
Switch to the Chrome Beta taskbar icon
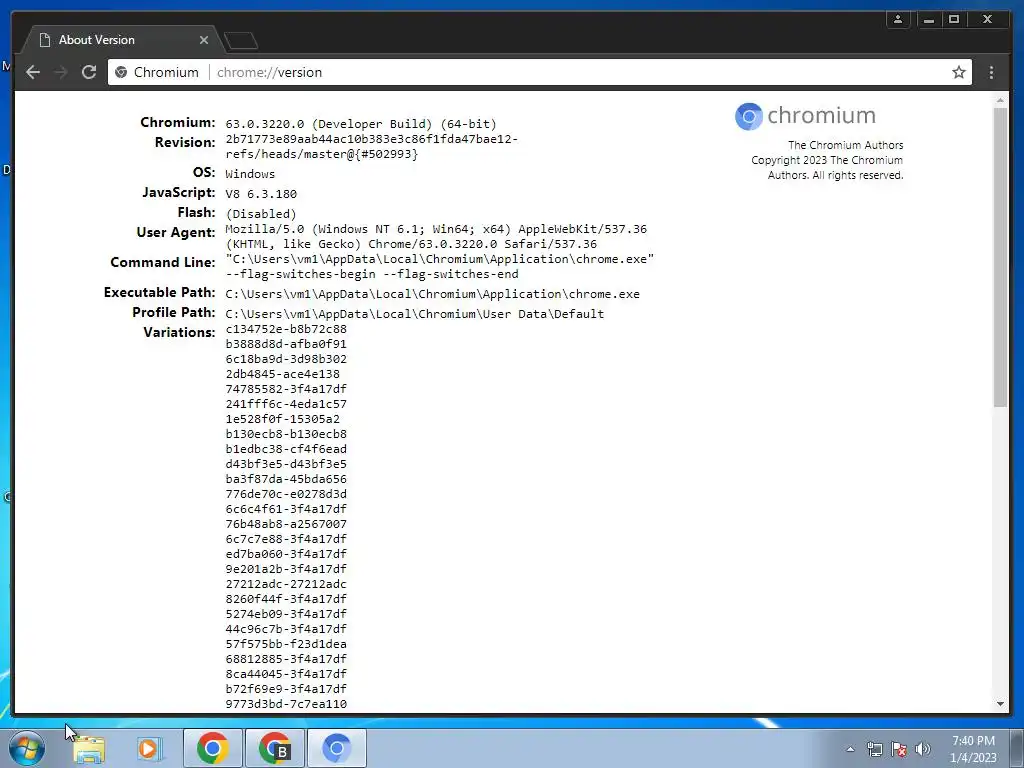(274, 748)
